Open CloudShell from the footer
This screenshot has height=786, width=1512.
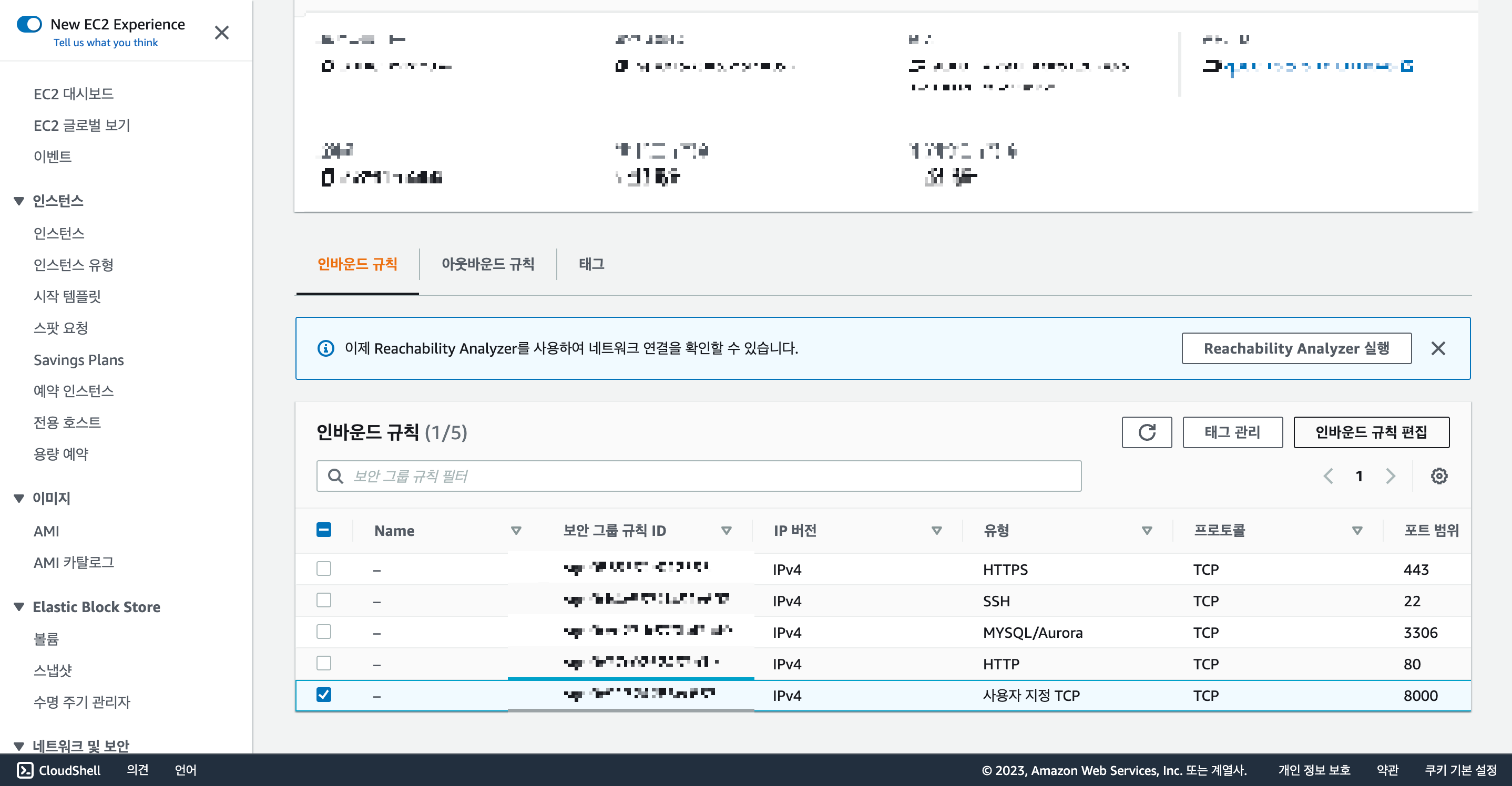point(59,770)
